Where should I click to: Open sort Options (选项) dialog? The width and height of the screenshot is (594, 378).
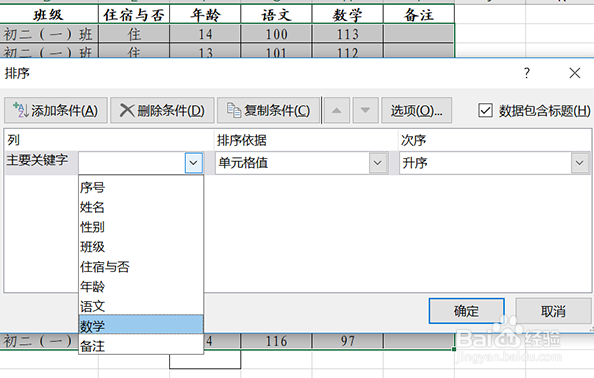416,111
